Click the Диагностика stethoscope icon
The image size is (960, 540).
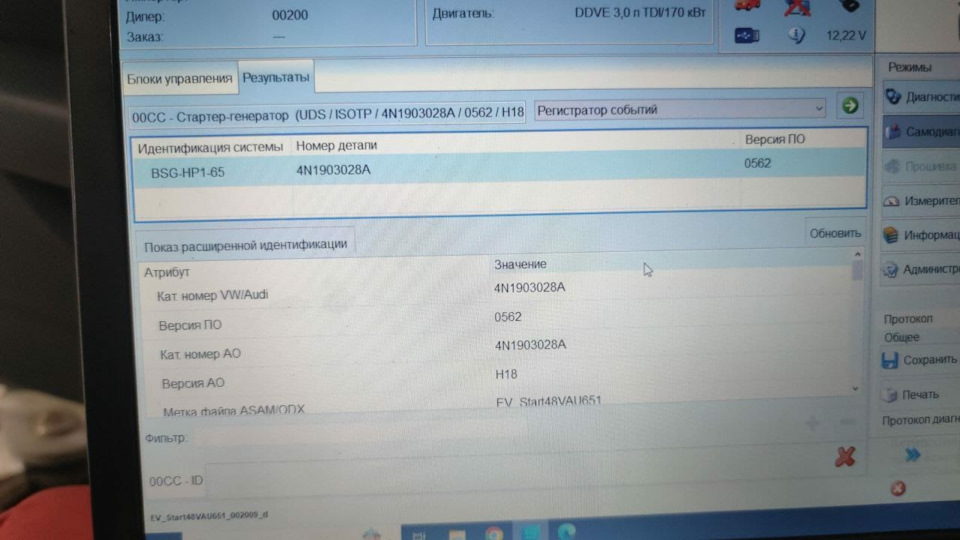point(893,96)
